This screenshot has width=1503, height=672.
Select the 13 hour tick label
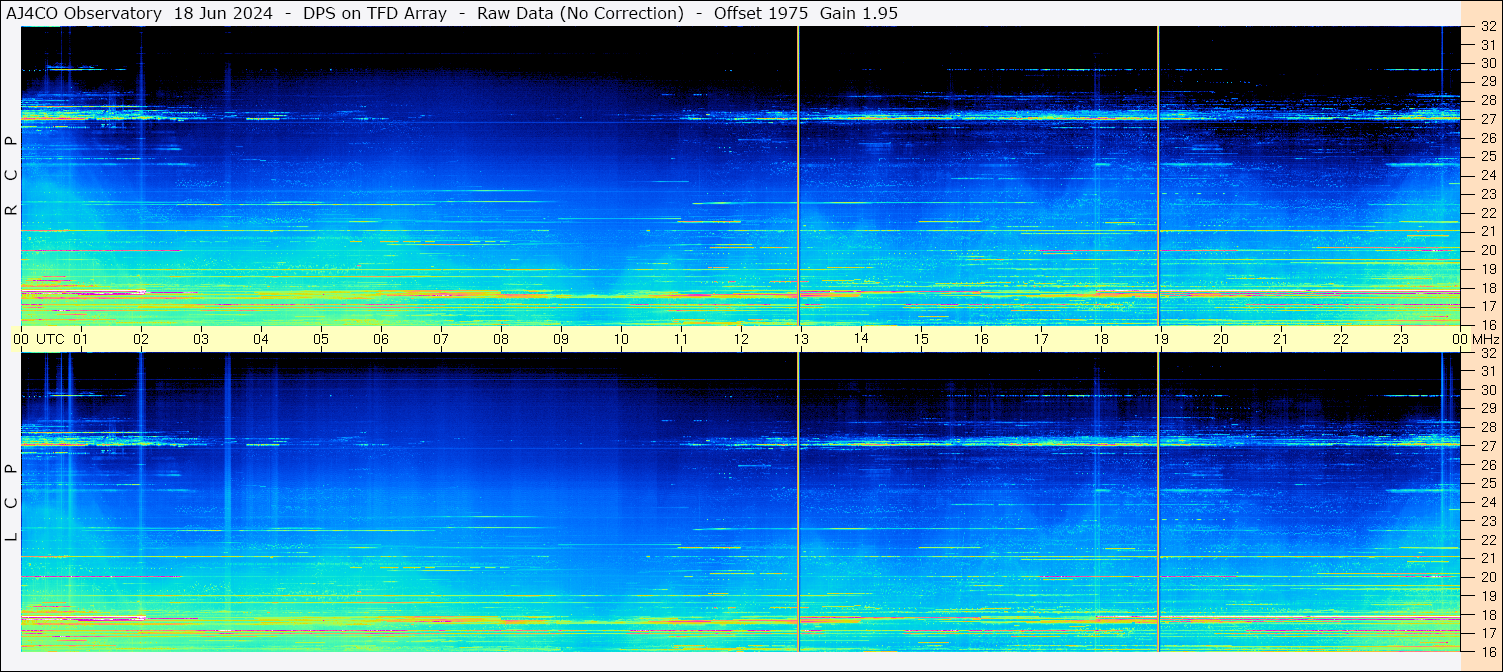801,339
